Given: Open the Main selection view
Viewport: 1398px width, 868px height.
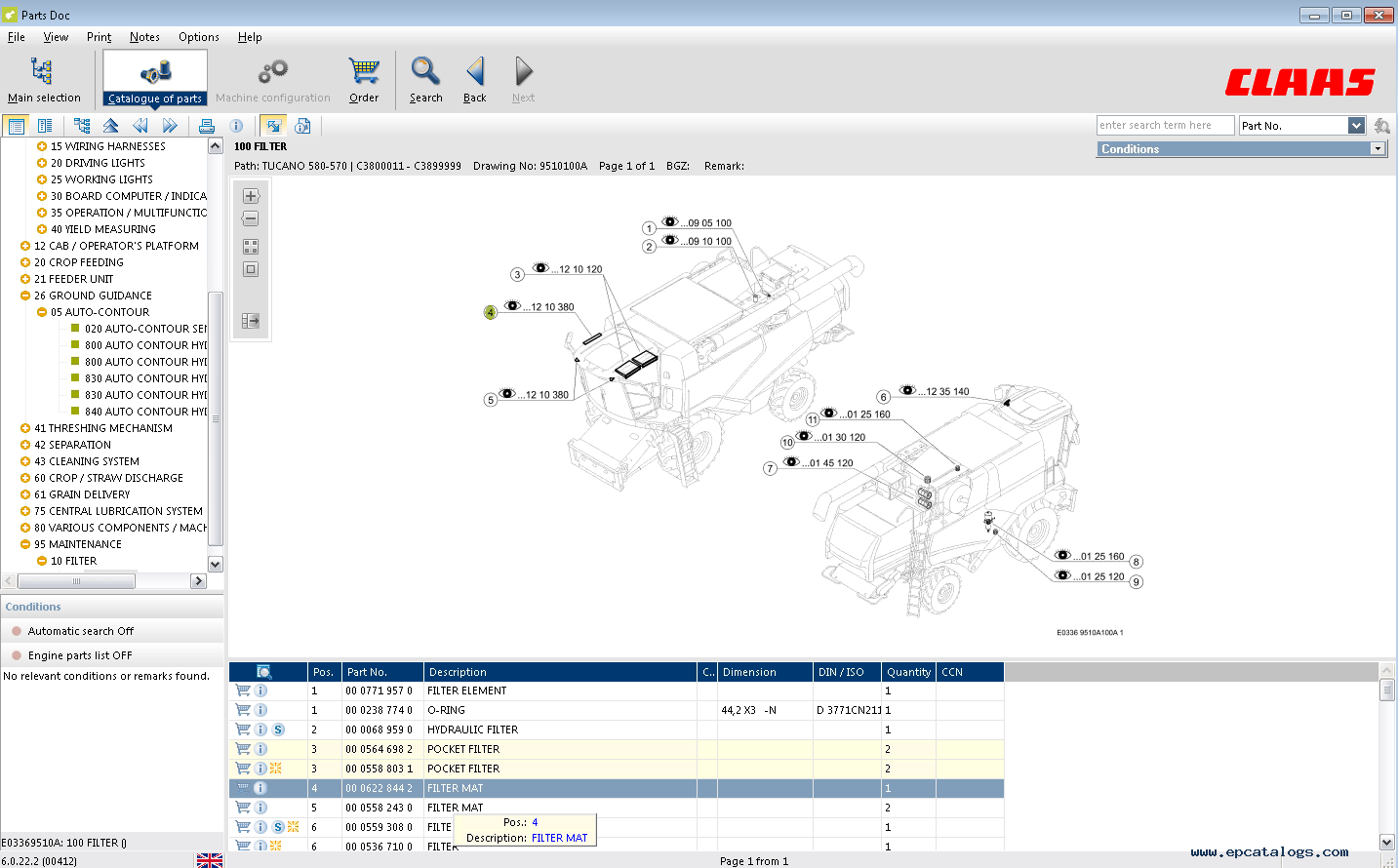Looking at the screenshot, I should pos(44,79).
